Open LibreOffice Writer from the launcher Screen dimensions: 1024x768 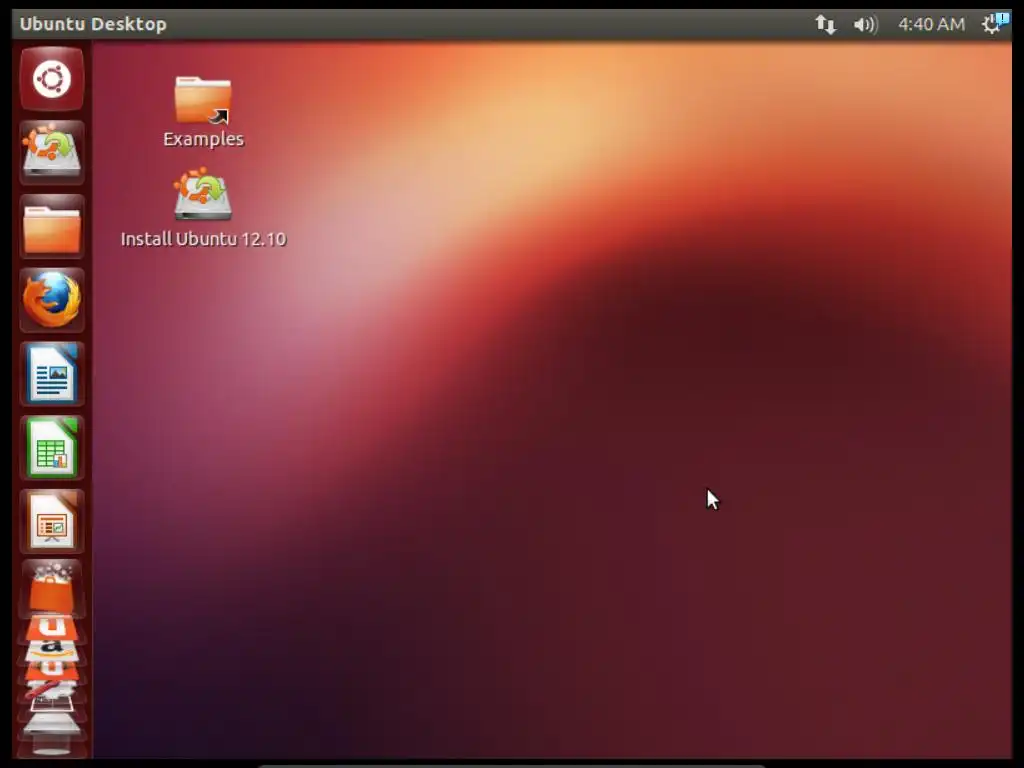pyautogui.click(x=52, y=374)
